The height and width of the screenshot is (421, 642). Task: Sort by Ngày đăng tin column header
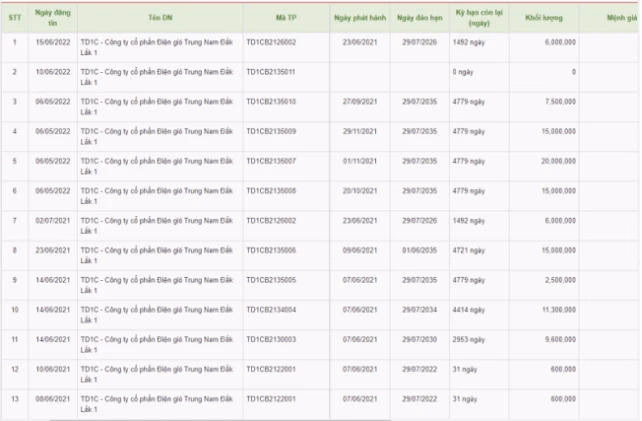point(50,18)
